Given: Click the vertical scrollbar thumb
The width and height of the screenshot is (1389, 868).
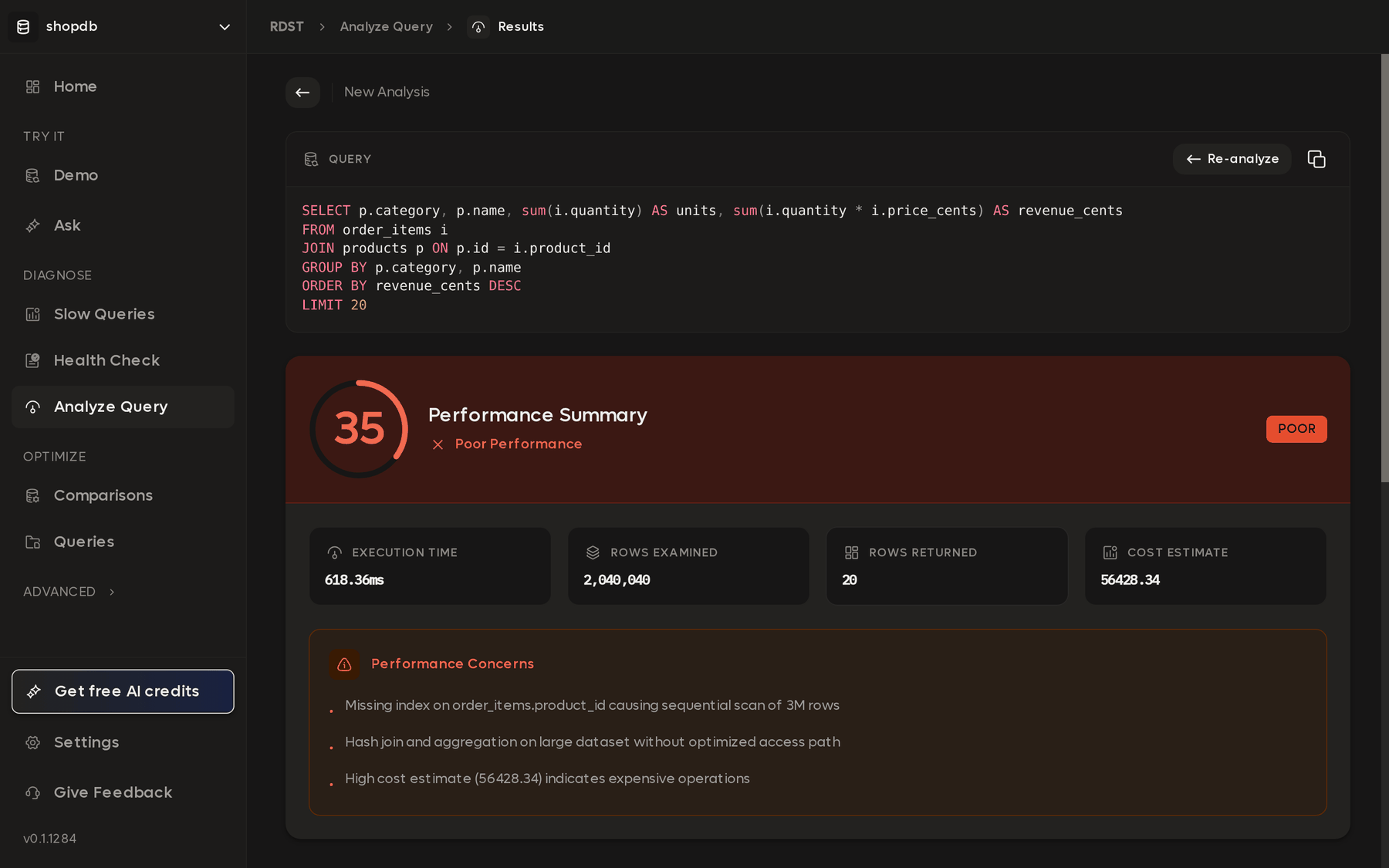Looking at the screenshot, I should (x=1384, y=269).
